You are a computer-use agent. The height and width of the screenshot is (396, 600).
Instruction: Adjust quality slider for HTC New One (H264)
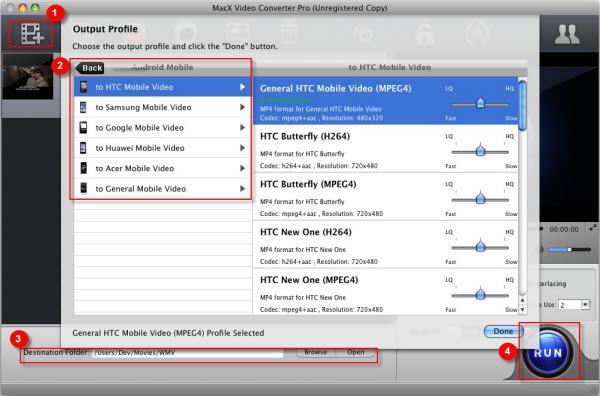pos(480,247)
